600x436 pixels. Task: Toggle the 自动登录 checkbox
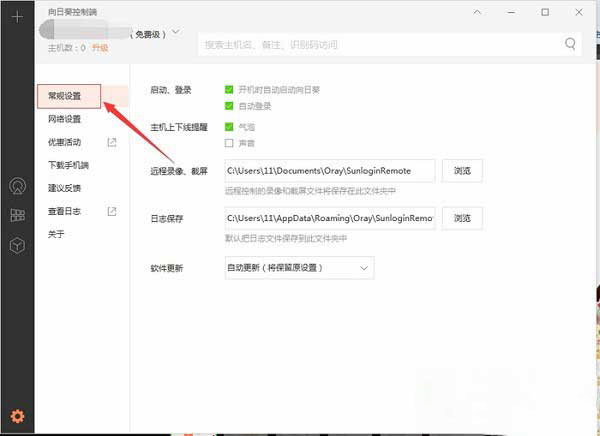[x=229, y=106]
